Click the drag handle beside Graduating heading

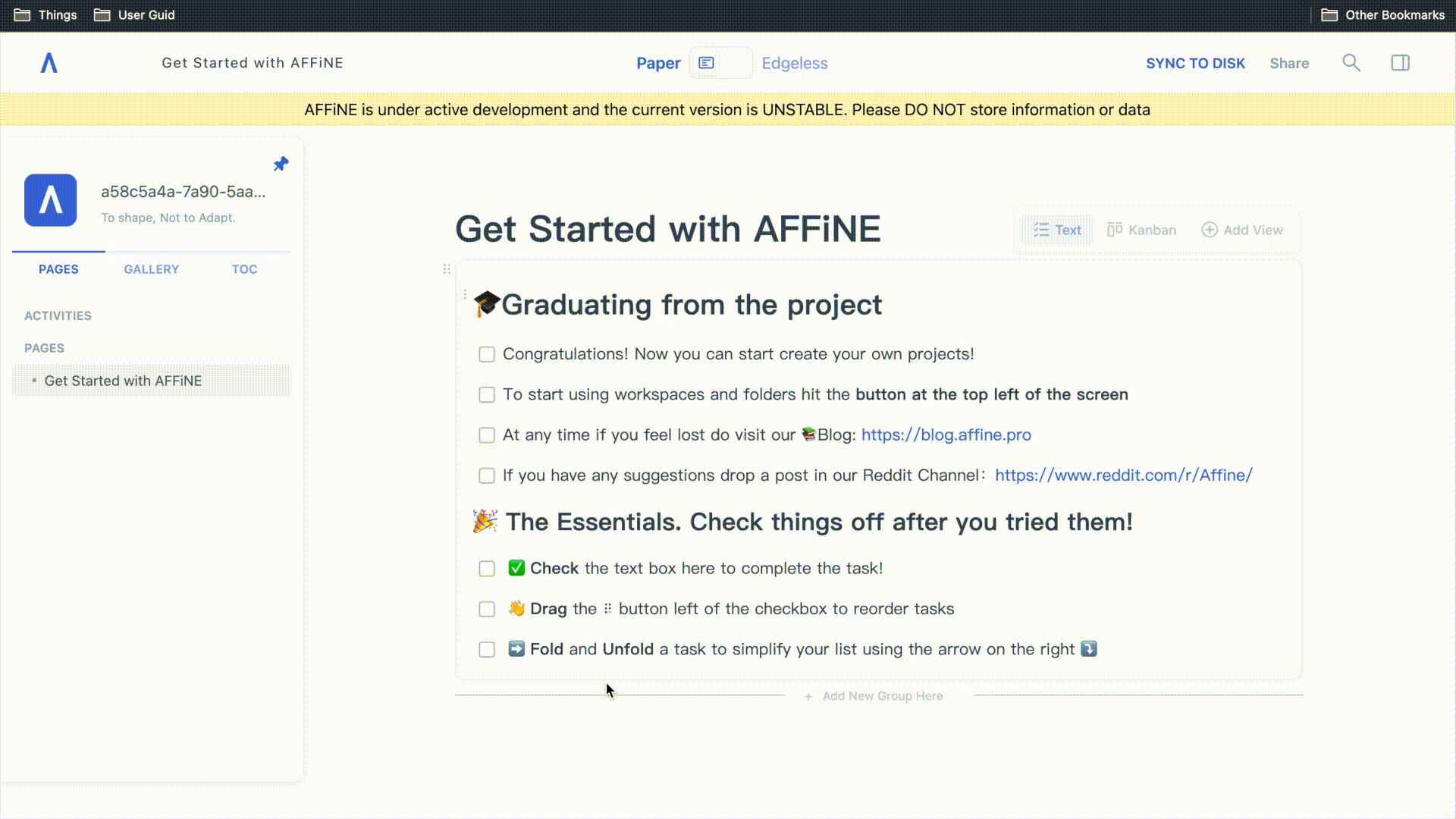tap(465, 295)
